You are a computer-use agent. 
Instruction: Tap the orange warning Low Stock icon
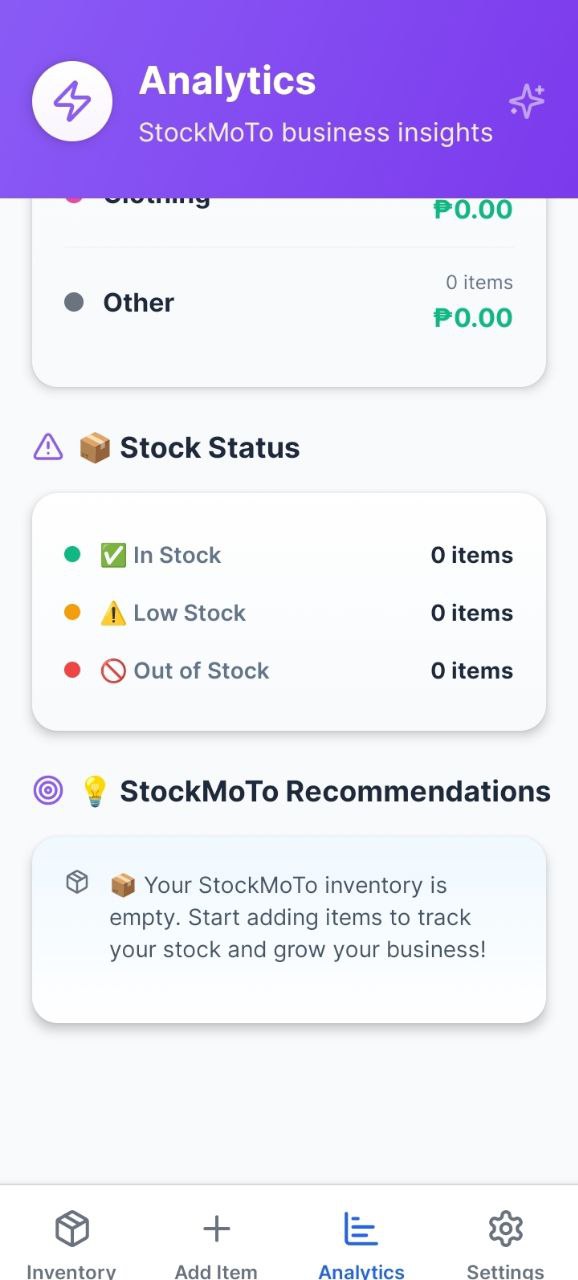point(114,611)
